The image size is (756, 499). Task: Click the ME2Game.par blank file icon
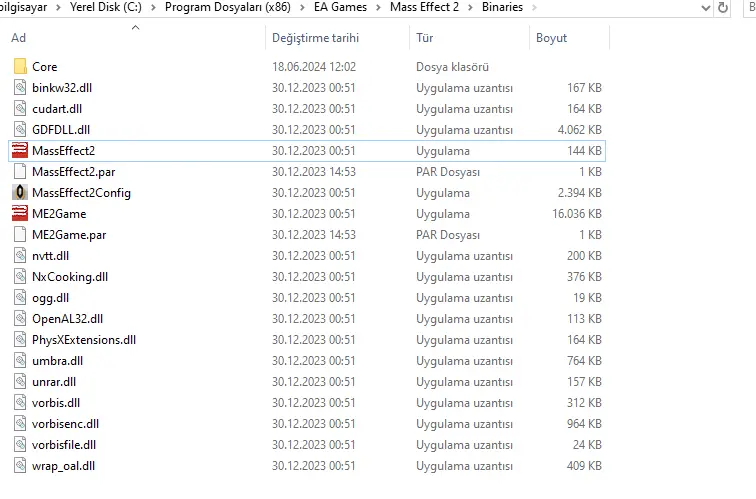[20, 235]
